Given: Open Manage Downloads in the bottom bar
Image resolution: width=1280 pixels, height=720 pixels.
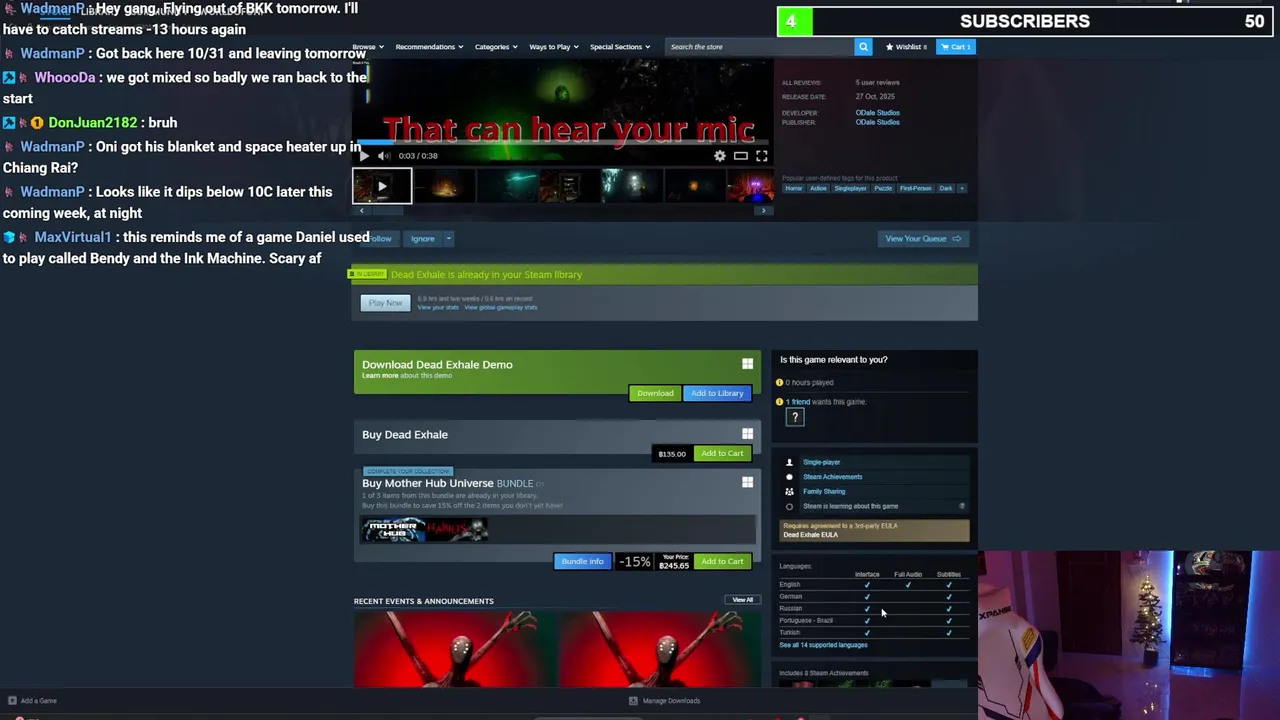Looking at the screenshot, I should [x=664, y=701].
